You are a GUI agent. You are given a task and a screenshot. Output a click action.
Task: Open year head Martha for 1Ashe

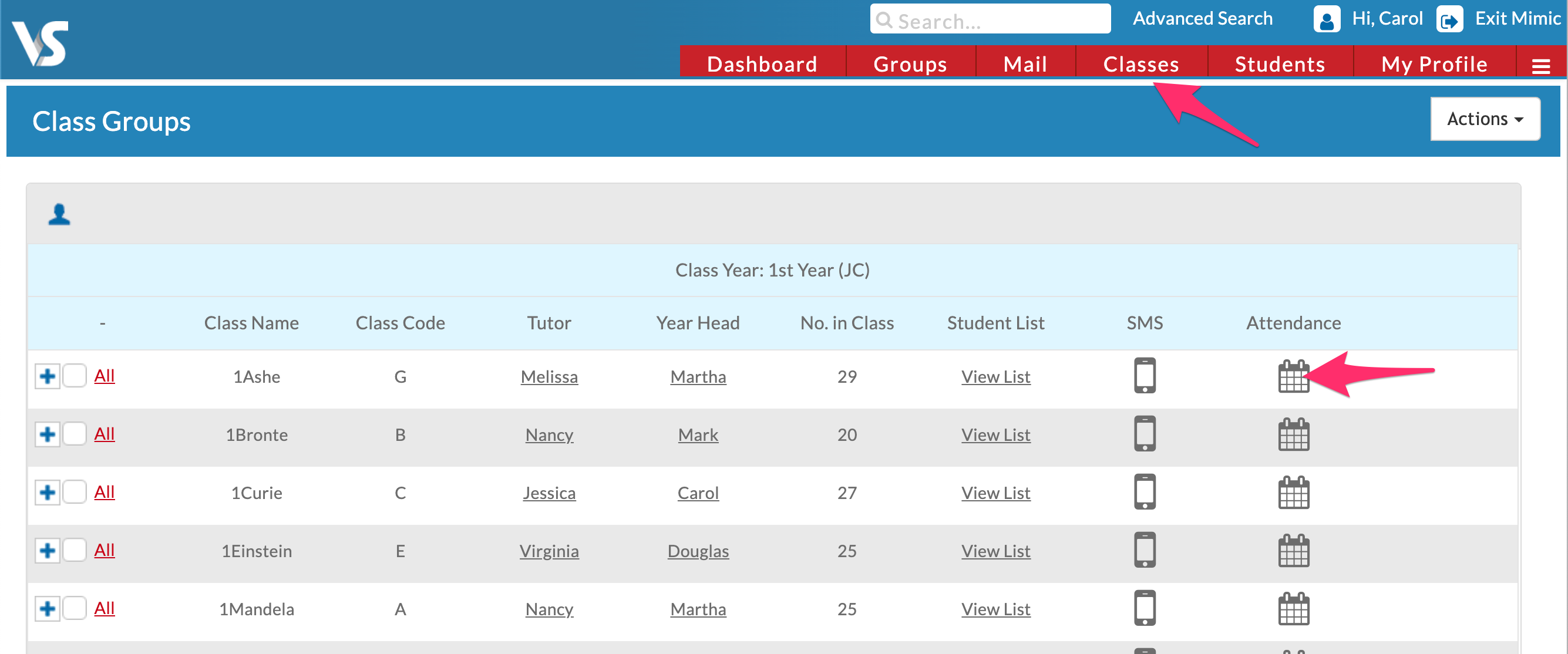click(x=698, y=376)
